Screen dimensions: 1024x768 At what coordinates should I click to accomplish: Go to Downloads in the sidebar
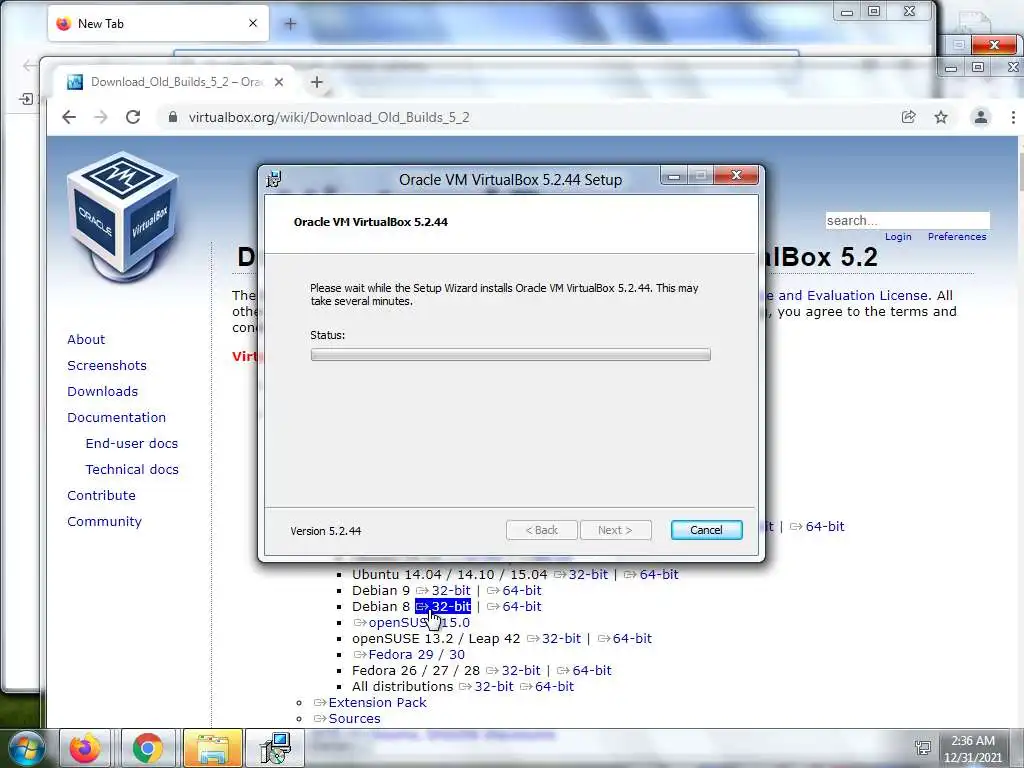pos(103,391)
